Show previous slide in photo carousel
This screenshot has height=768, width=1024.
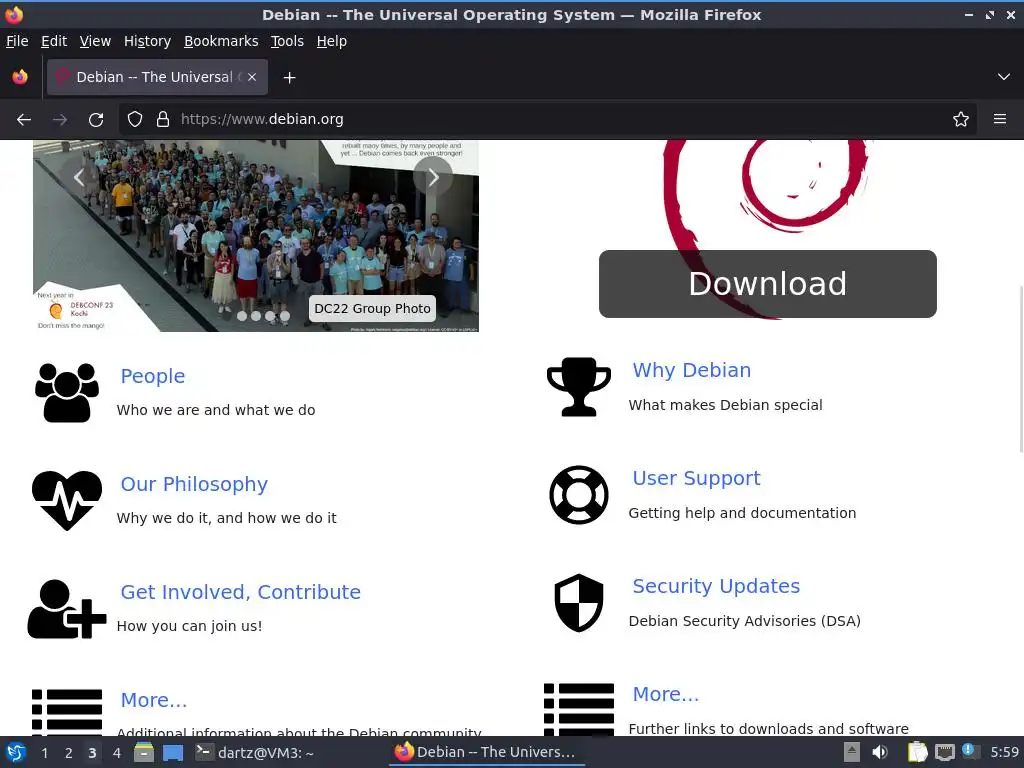(x=79, y=177)
